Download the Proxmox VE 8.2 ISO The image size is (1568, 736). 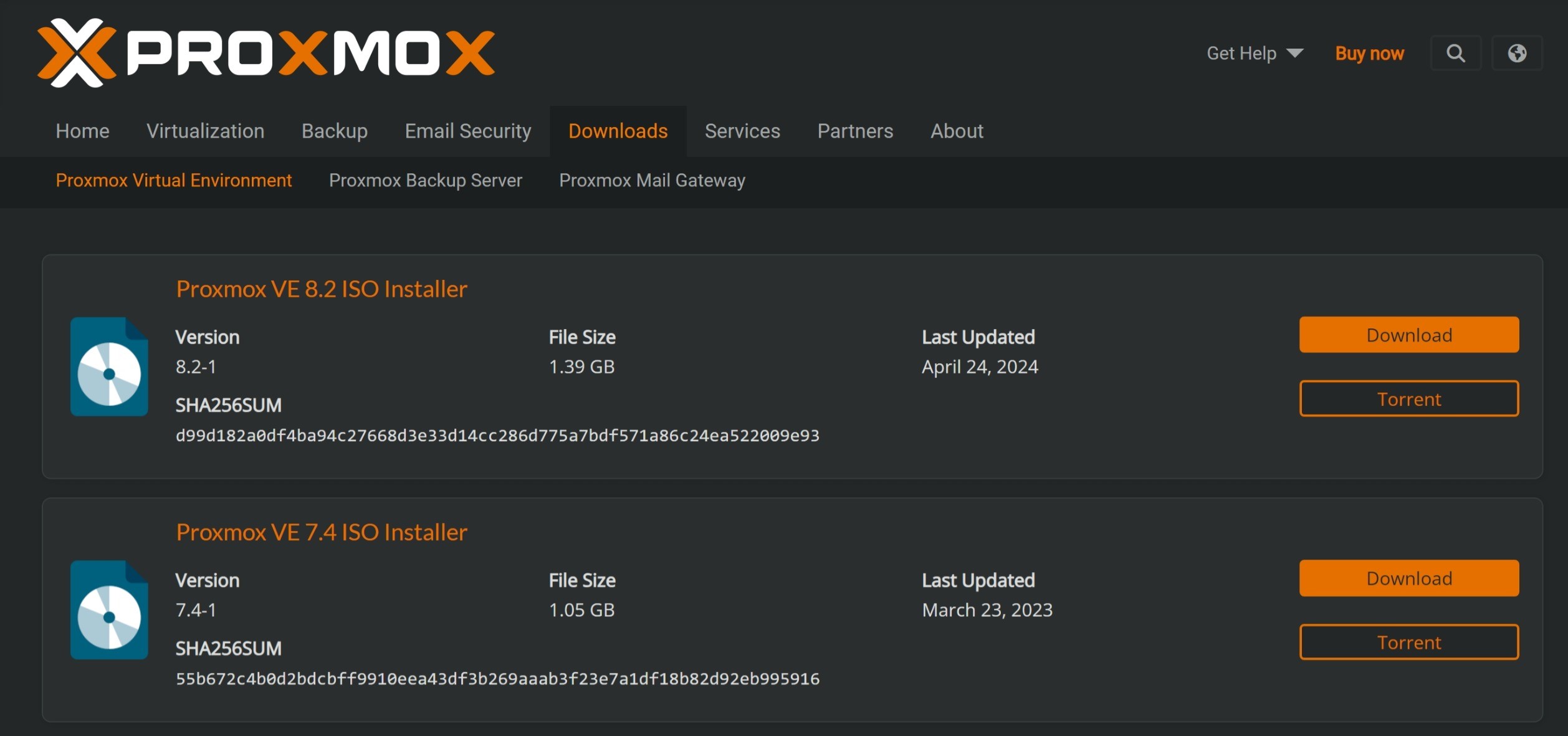pos(1409,335)
